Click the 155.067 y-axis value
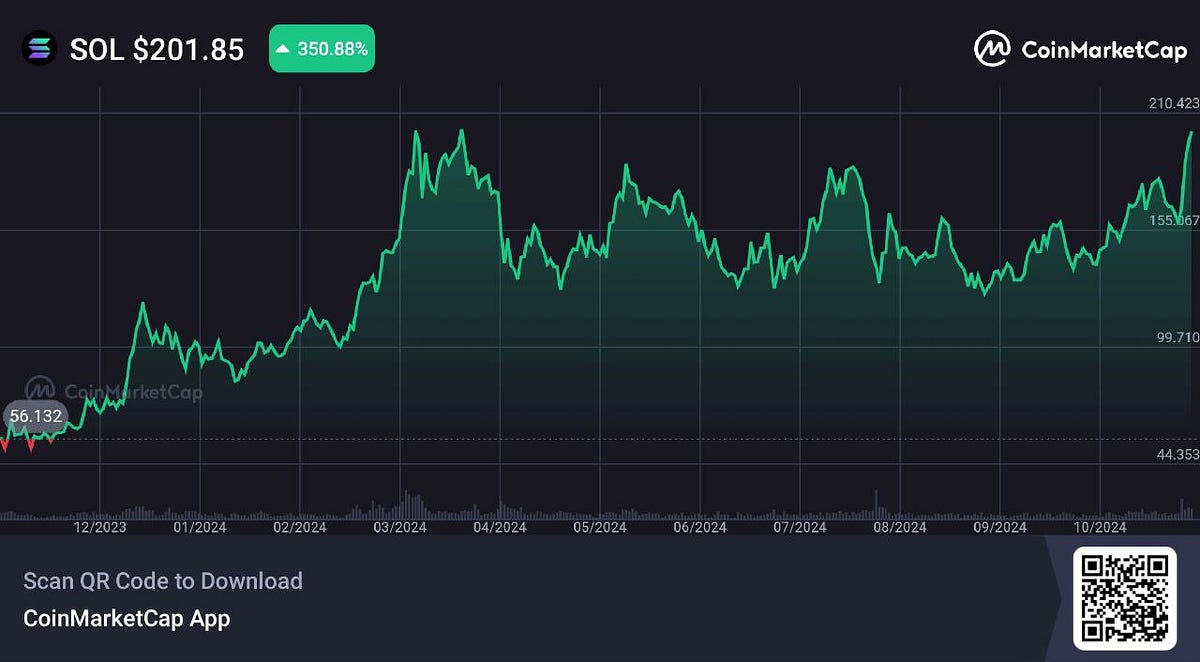The width and height of the screenshot is (1200, 662). click(1174, 220)
